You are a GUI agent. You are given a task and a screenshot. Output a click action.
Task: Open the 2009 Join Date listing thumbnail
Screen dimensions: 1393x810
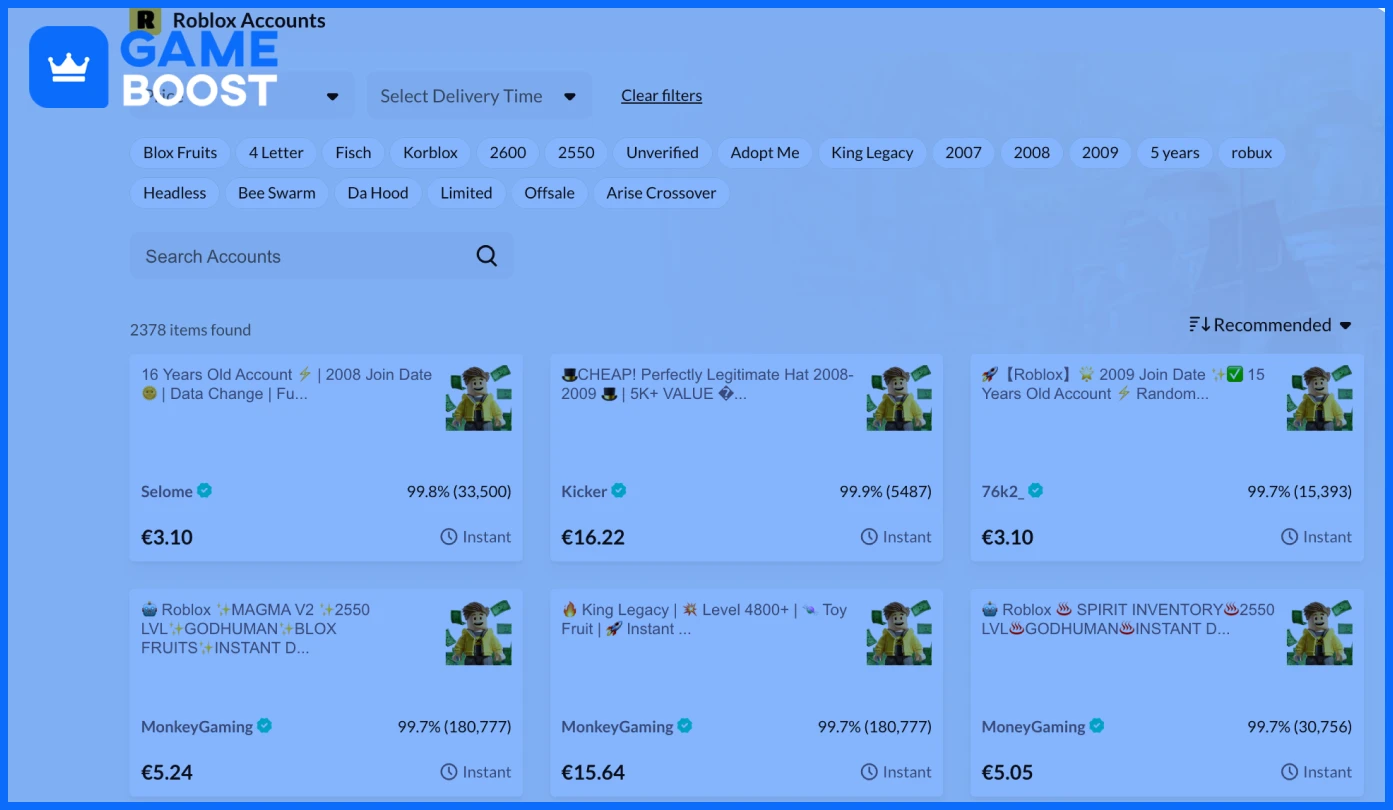[1319, 398]
